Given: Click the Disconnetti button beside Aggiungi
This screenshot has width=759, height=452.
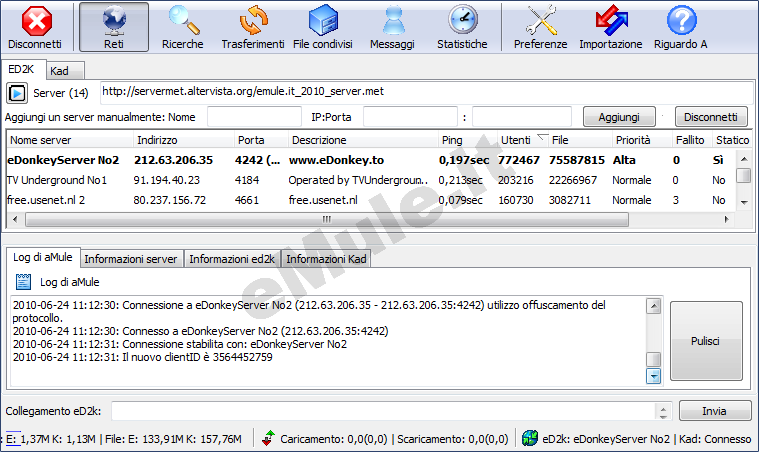Looking at the screenshot, I should (x=711, y=117).
